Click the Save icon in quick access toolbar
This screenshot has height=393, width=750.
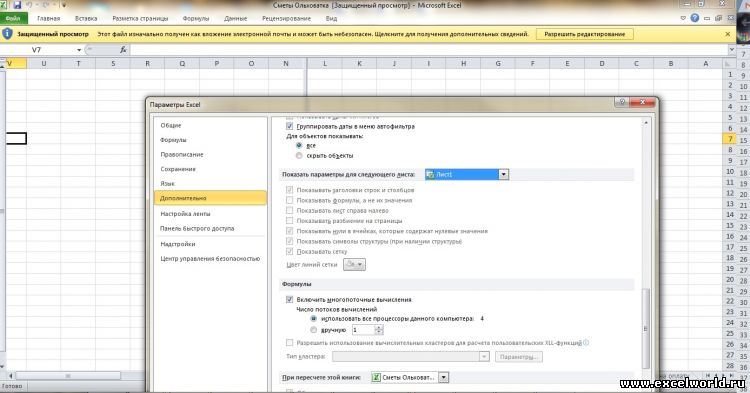pyautogui.click(x=17, y=5)
